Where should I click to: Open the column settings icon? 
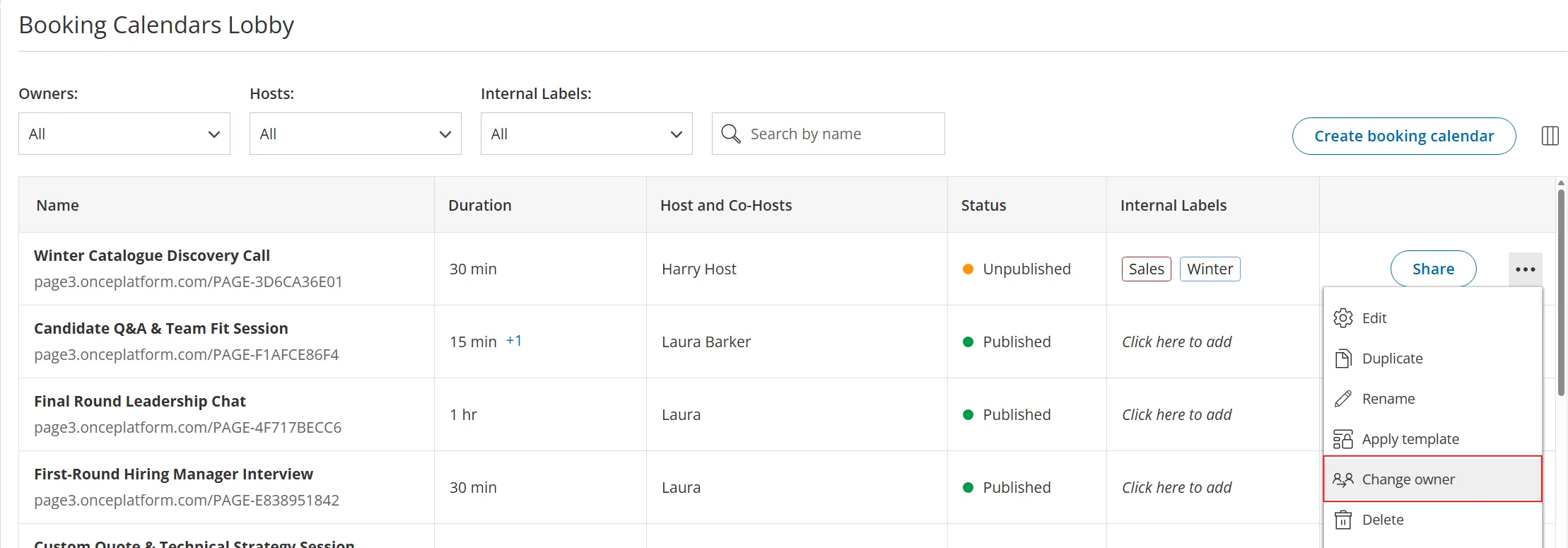(1550, 136)
